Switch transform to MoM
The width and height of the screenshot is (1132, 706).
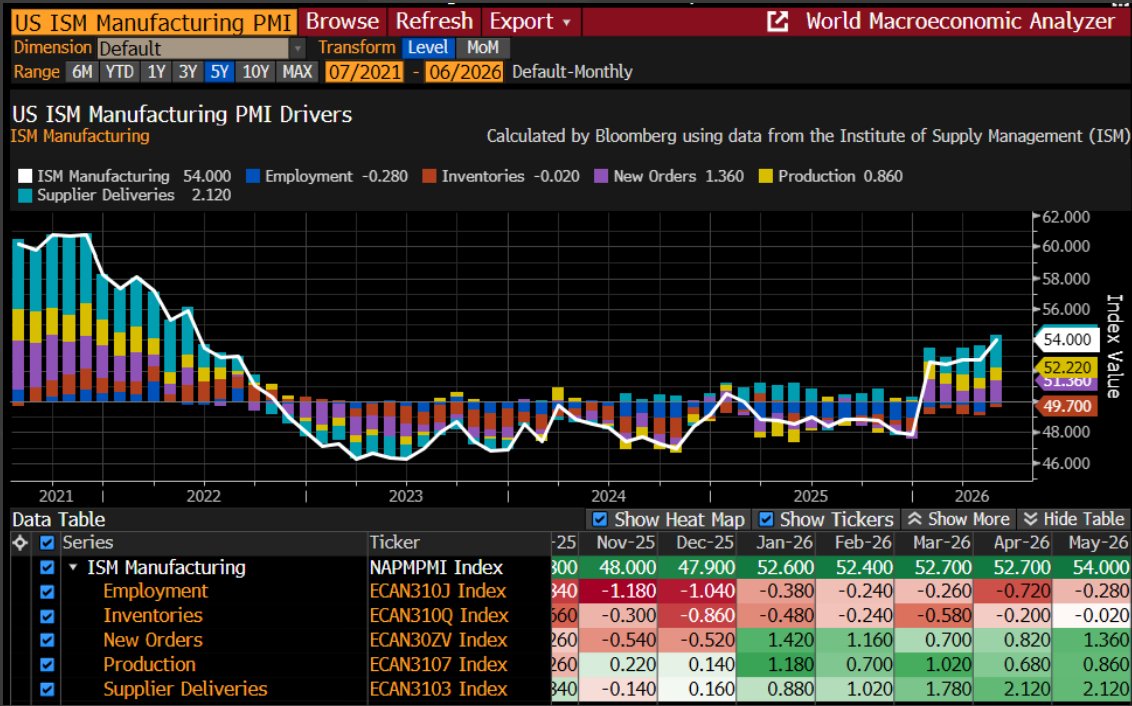(483, 48)
